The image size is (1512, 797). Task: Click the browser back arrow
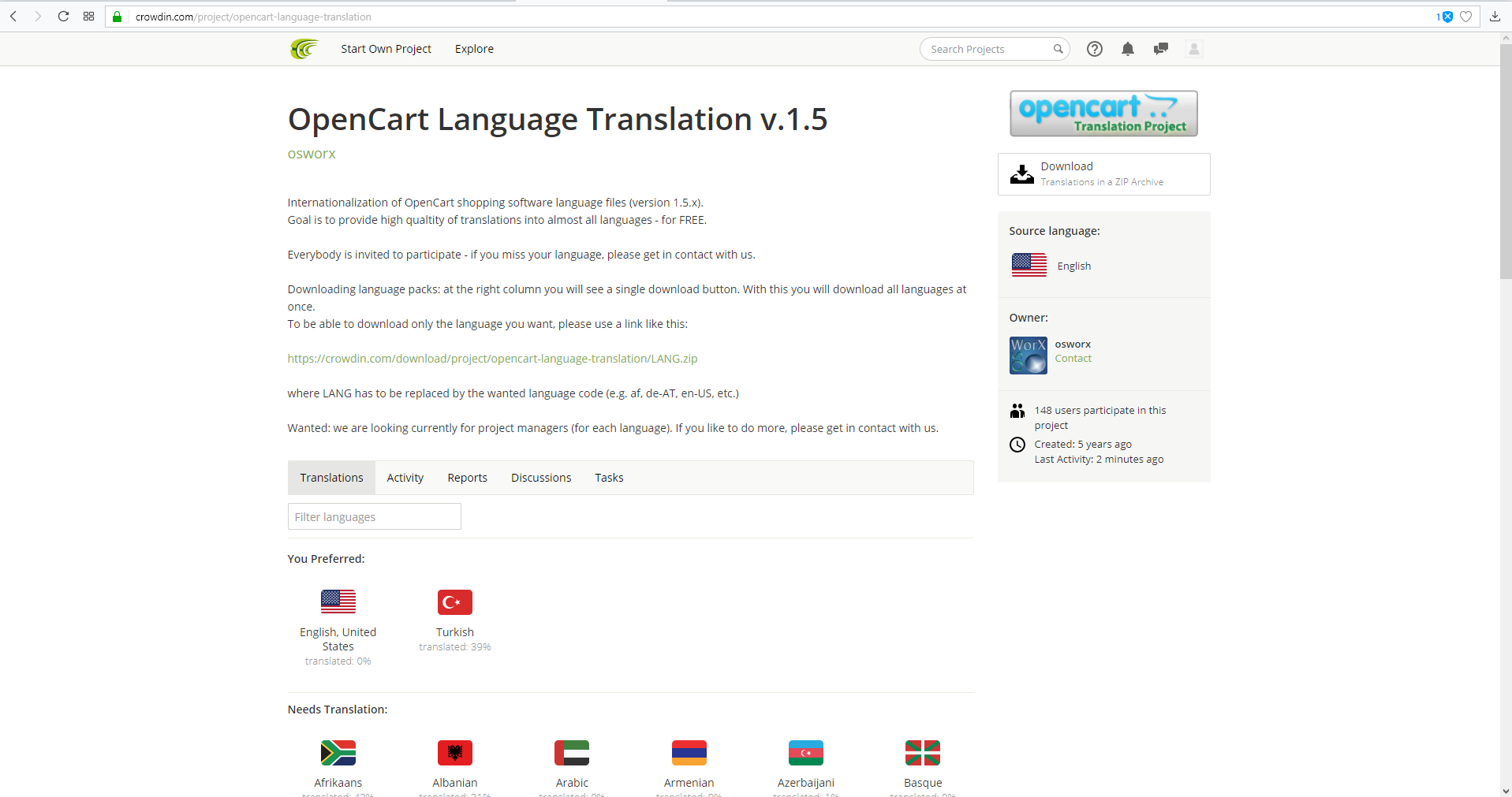point(13,17)
